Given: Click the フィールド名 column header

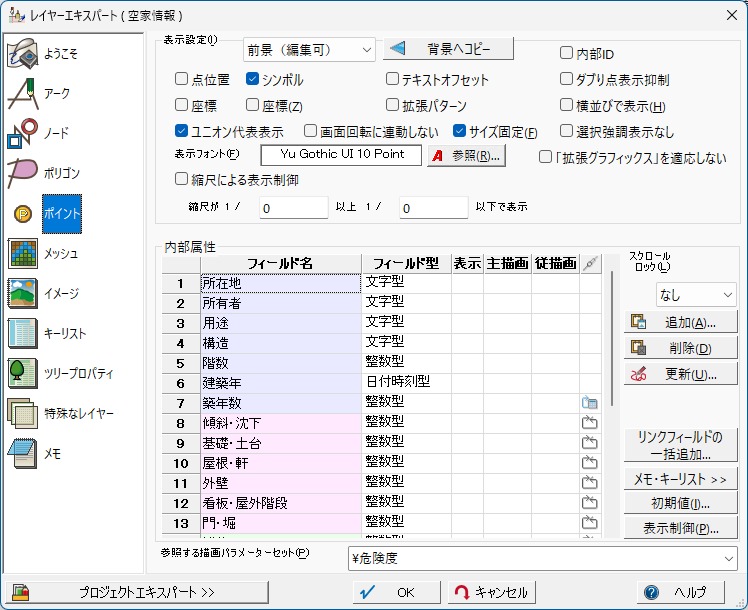Looking at the screenshot, I should click(281, 263).
